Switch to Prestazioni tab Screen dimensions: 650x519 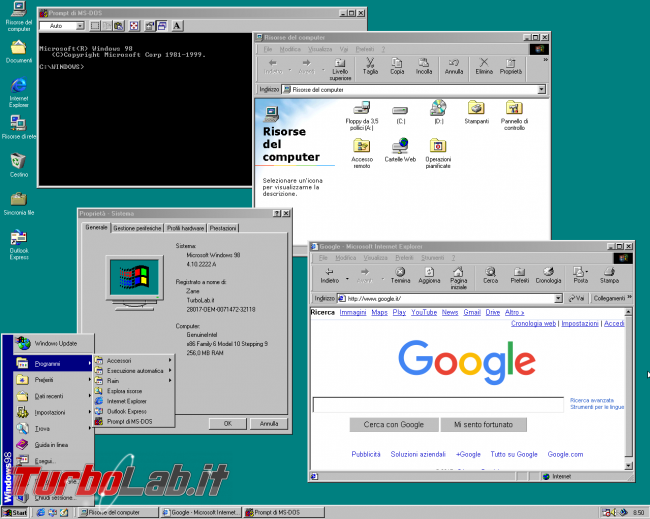click(223, 228)
